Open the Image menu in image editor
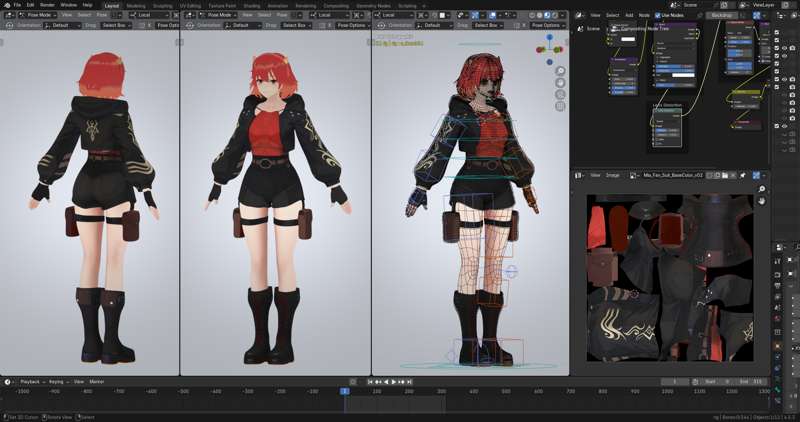 tap(613, 175)
